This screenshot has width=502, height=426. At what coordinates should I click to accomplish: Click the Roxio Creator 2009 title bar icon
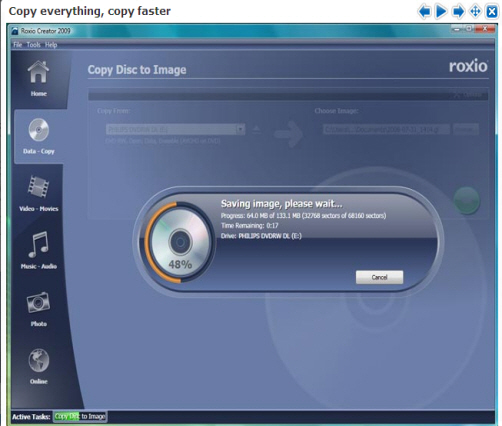(15, 31)
